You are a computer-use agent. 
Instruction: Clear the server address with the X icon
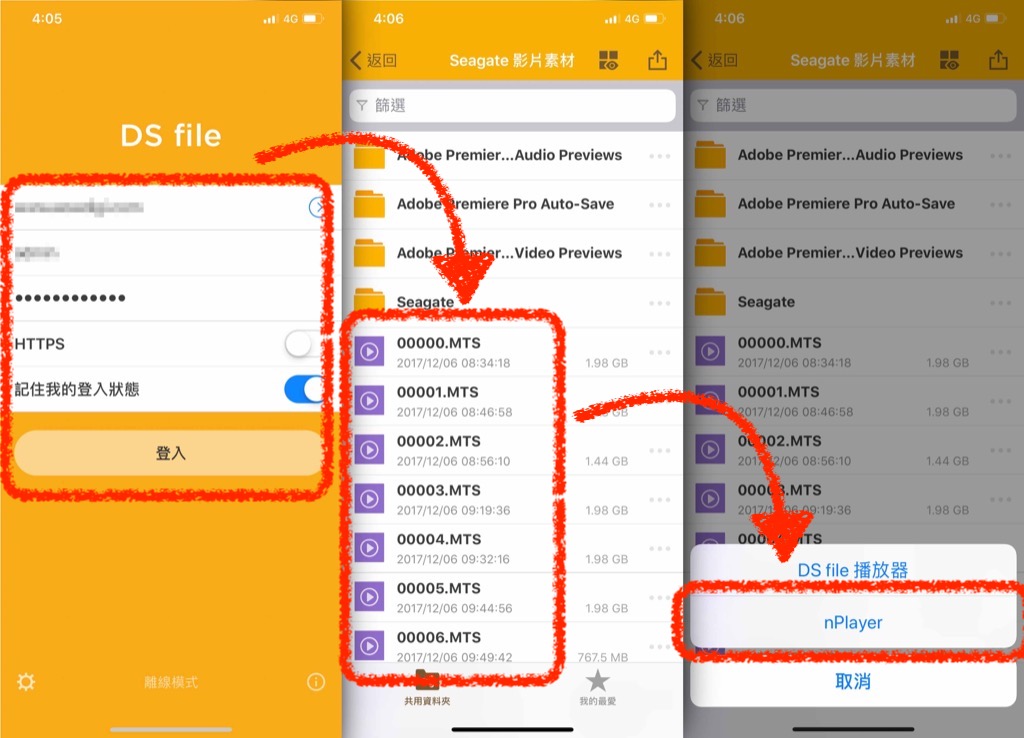point(317,208)
